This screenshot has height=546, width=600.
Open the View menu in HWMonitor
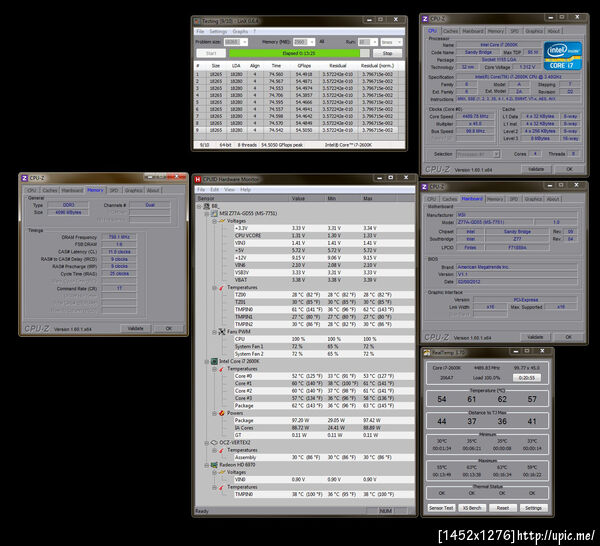[x=229, y=190]
